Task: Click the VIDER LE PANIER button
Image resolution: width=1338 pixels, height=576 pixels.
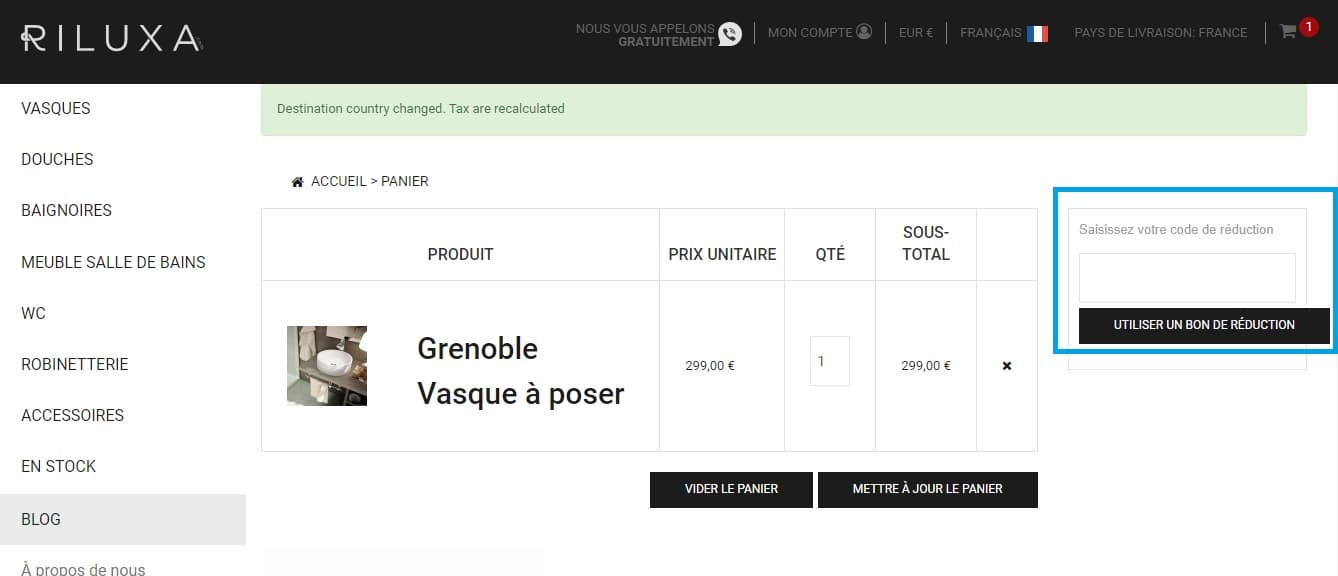Action: pyautogui.click(x=731, y=489)
